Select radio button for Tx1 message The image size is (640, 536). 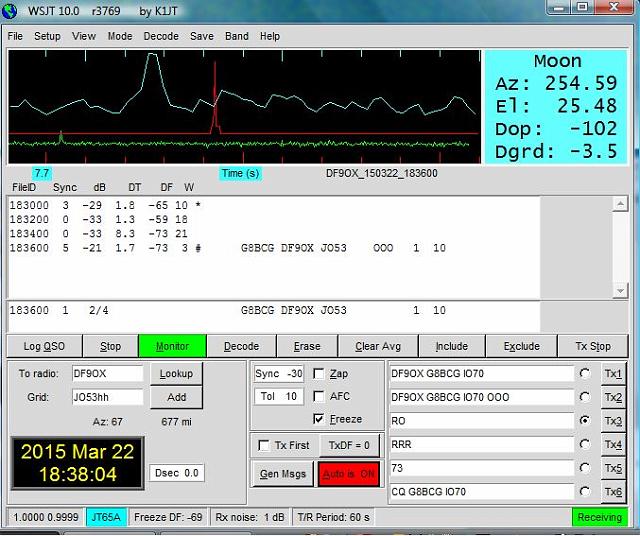585,374
